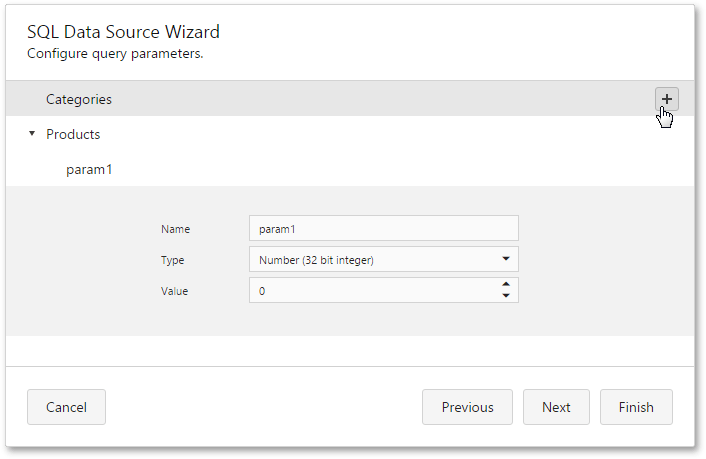Select the Categories query row
Image resolution: width=706 pixels, height=459 pixels.
79,100
